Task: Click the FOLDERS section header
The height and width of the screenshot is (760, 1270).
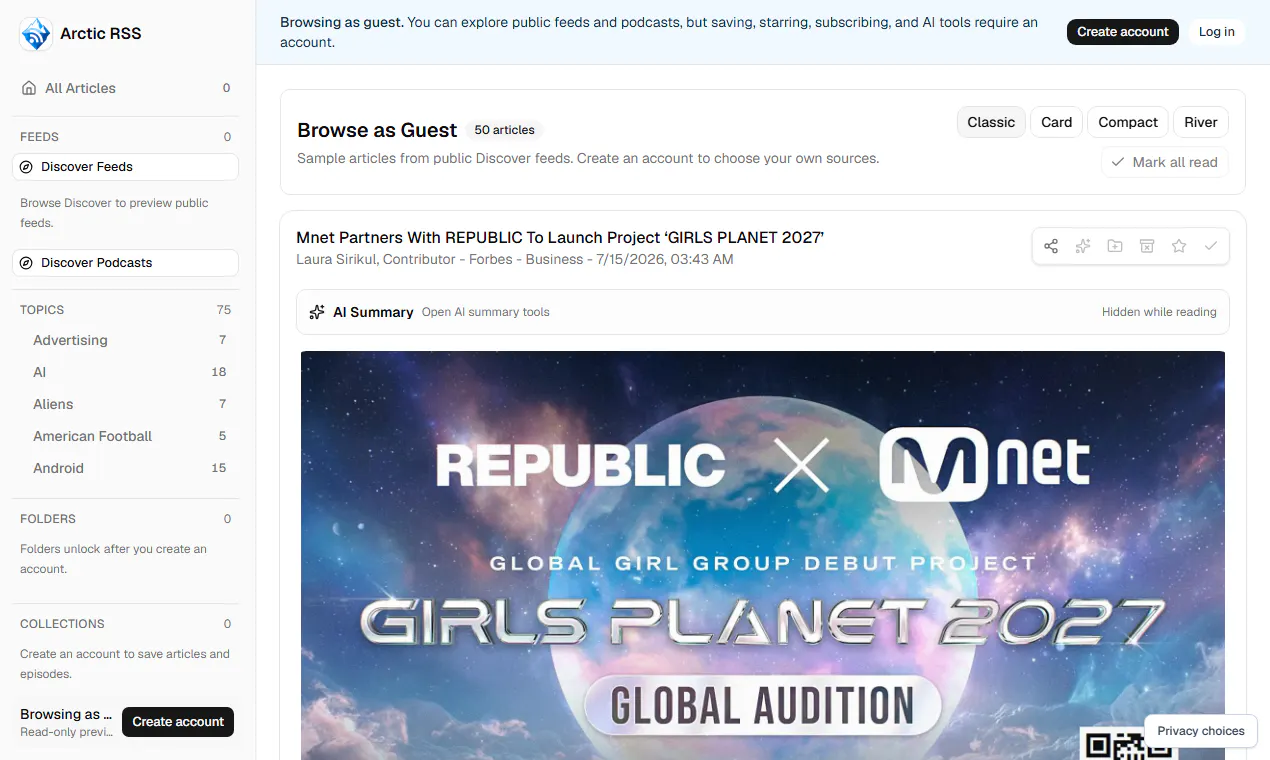Action: (x=48, y=519)
